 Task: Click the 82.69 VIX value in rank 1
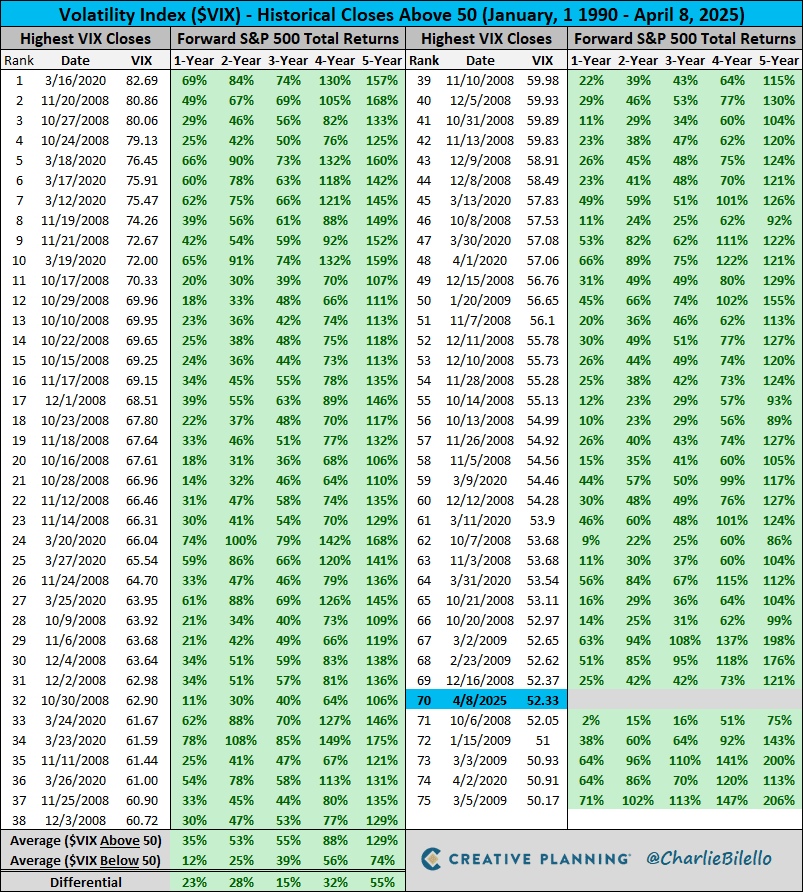pos(142,78)
